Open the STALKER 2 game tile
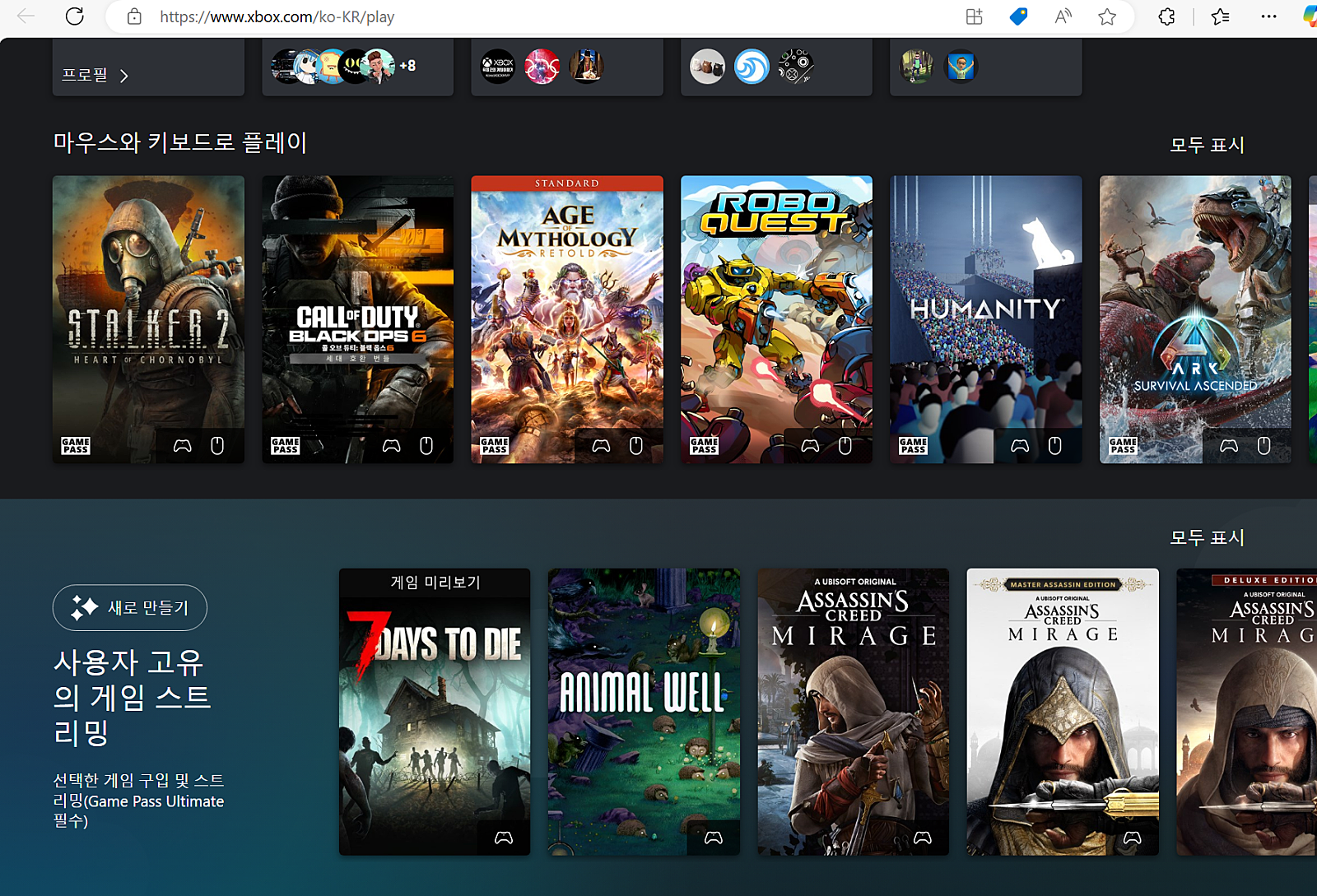Image resolution: width=1317 pixels, height=896 pixels. pyautogui.click(x=148, y=319)
